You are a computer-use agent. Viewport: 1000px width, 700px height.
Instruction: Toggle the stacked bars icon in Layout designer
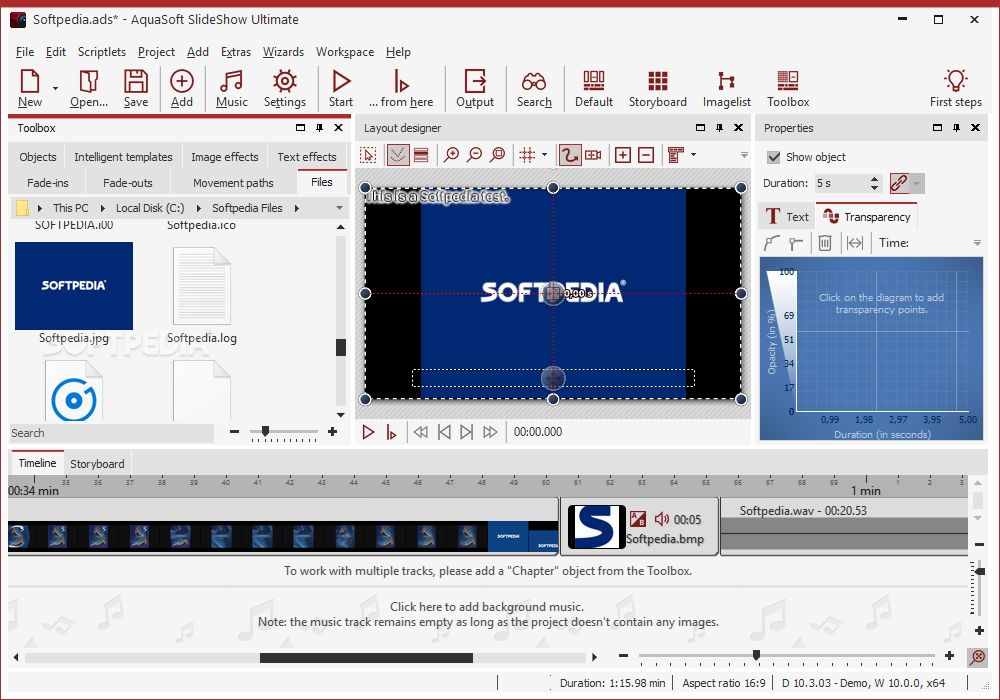click(421, 154)
